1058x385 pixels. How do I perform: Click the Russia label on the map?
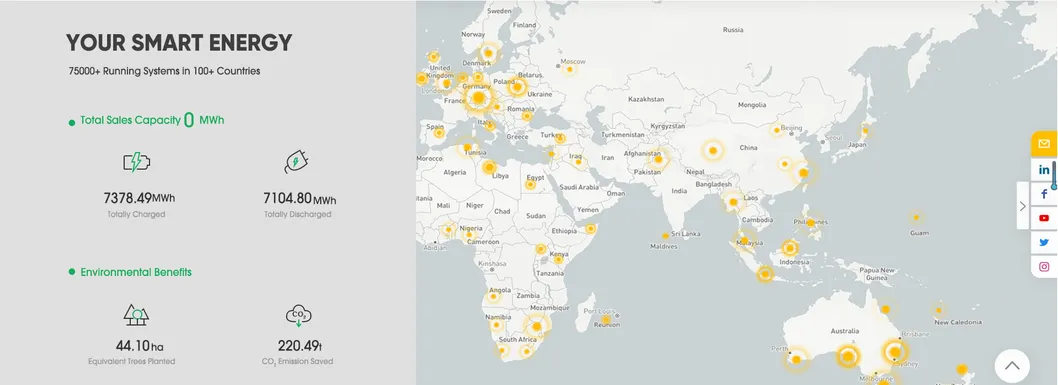tap(733, 30)
